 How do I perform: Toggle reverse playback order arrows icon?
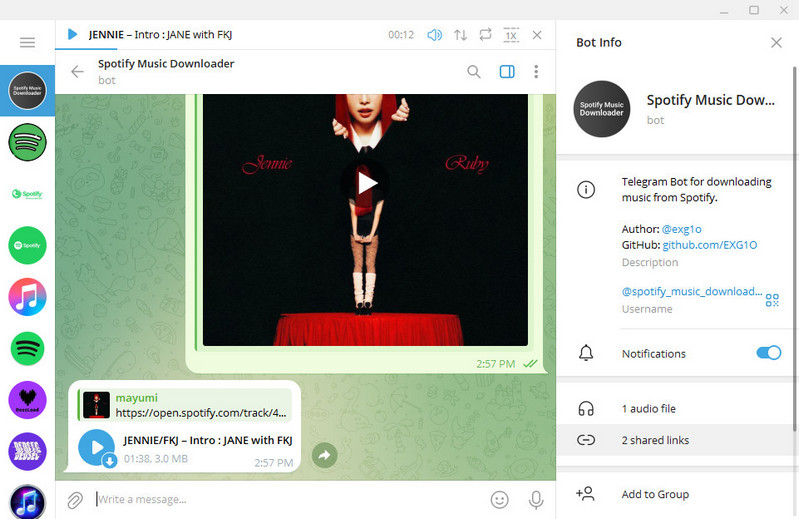(461, 35)
